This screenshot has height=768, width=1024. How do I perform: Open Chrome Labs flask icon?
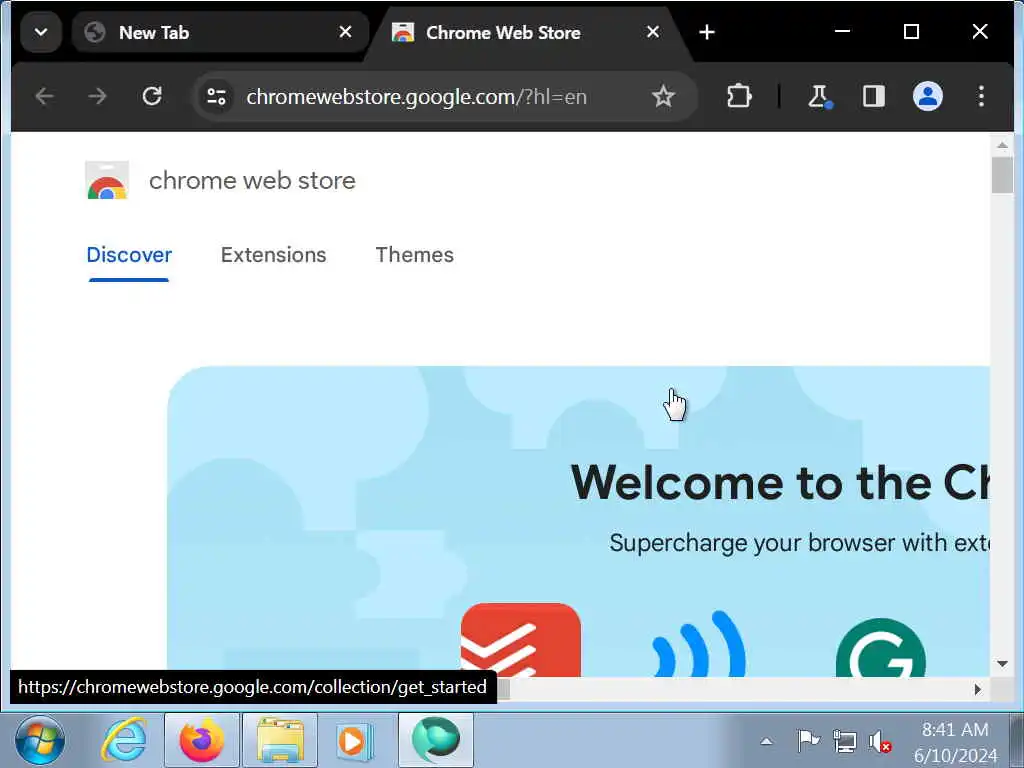(x=819, y=97)
